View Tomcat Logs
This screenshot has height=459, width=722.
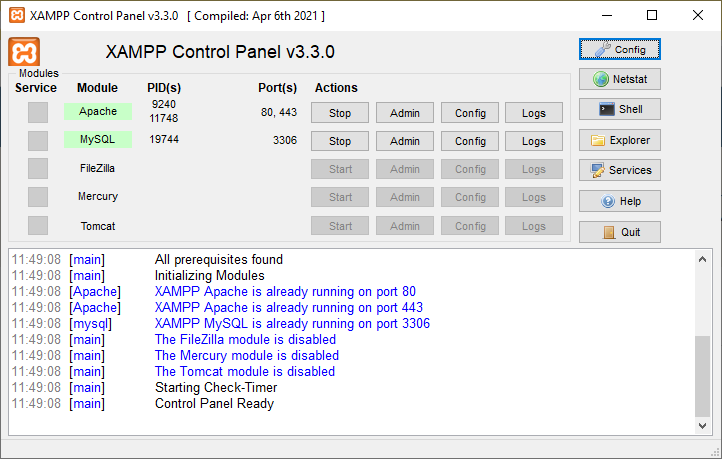[534, 226]
